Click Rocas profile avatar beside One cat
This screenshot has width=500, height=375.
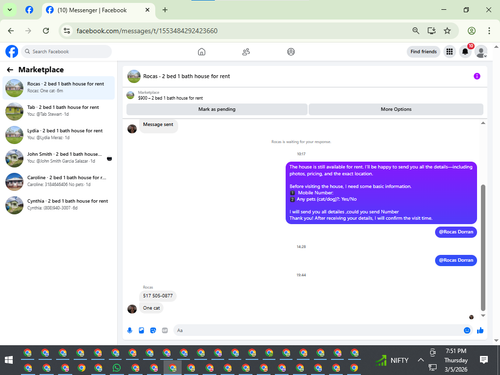(132, 309)
